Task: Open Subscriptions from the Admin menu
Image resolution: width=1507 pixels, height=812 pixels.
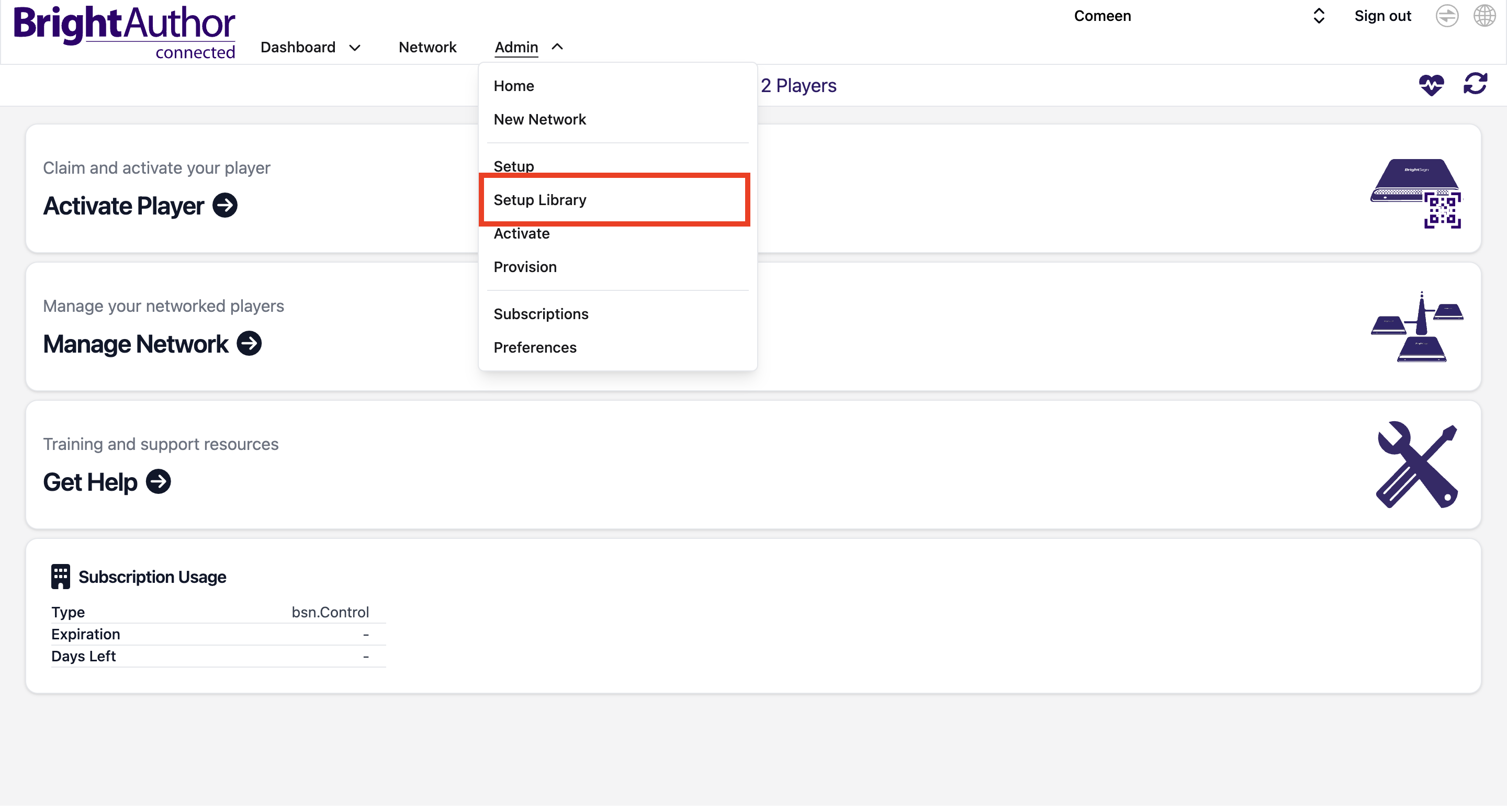Action: [x=541, y=314]
